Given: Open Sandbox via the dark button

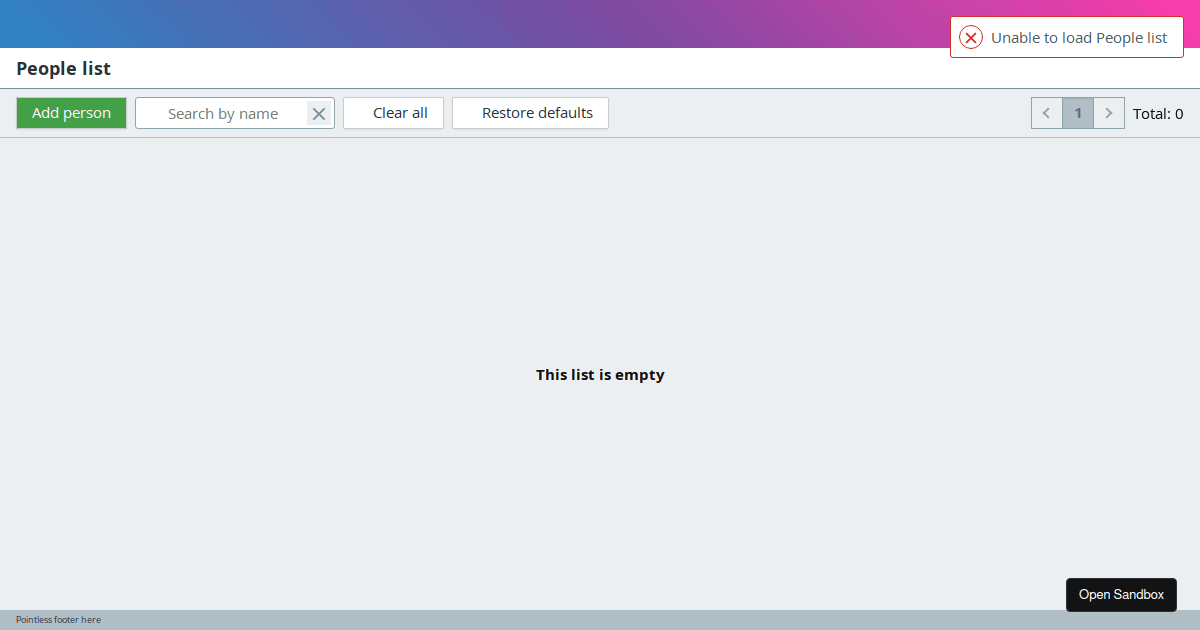Looking at the screenshot, I should point(1121,594).
